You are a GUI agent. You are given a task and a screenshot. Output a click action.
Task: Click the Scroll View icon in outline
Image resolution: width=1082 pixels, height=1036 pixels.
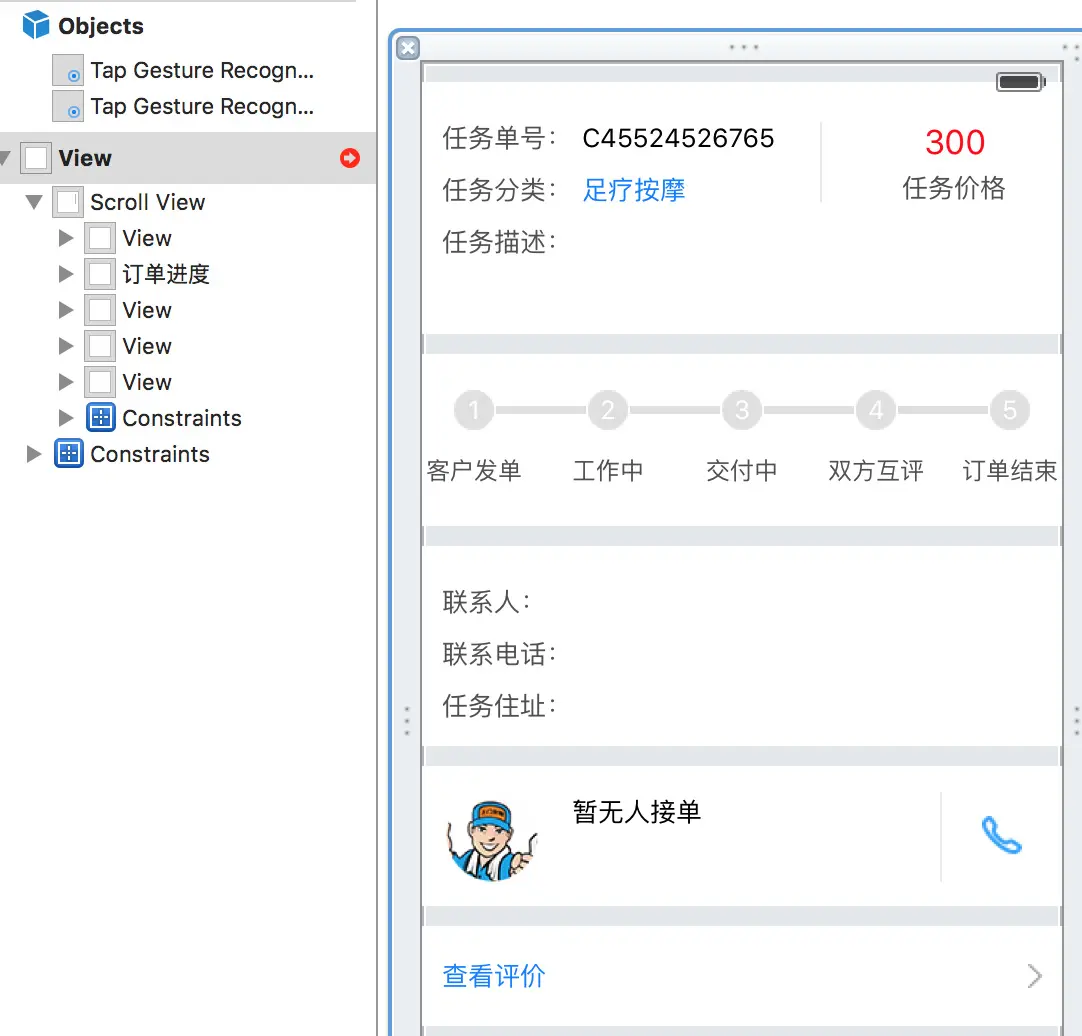point(68,202)
